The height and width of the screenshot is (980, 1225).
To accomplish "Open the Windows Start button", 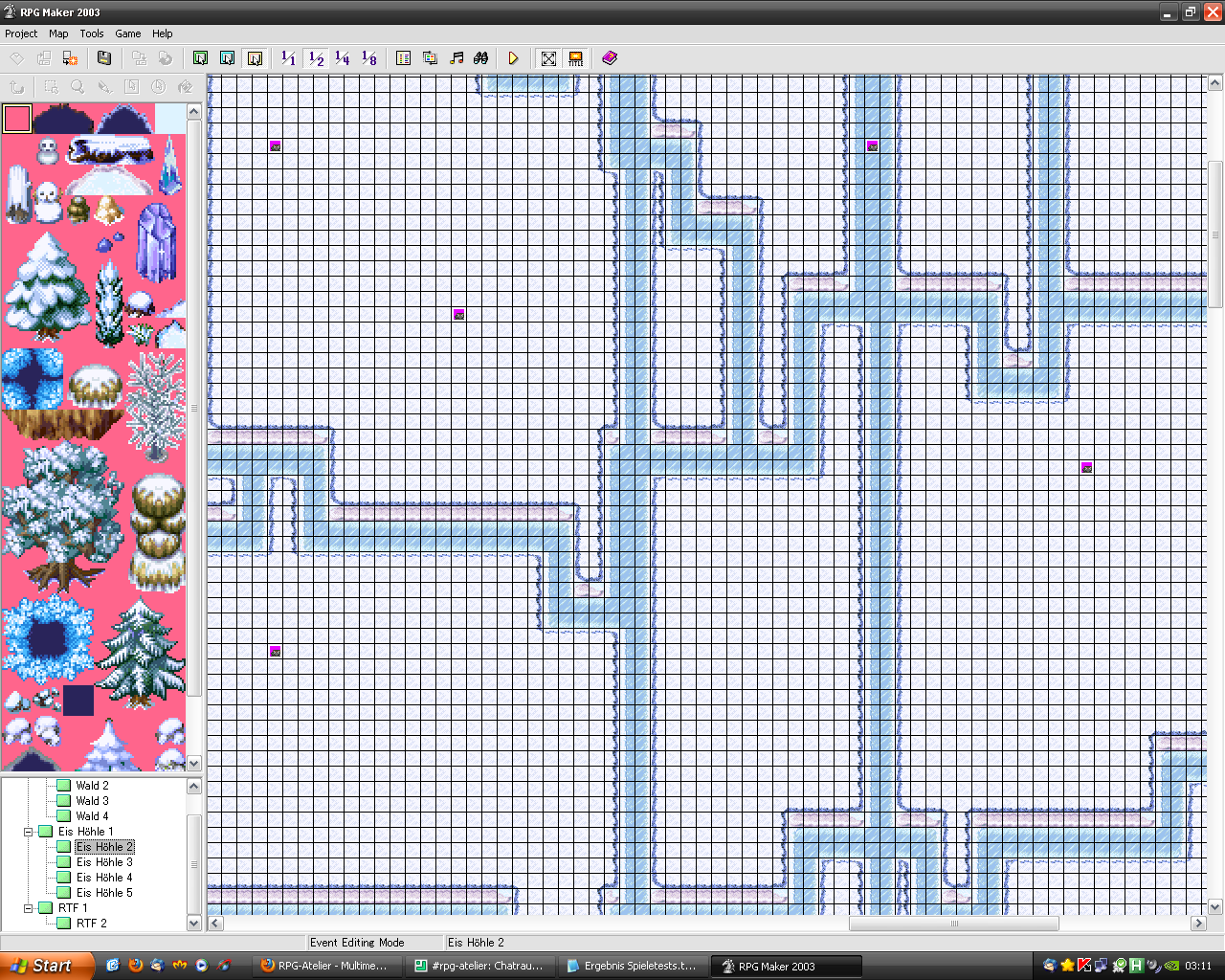I will pos(47,966).
